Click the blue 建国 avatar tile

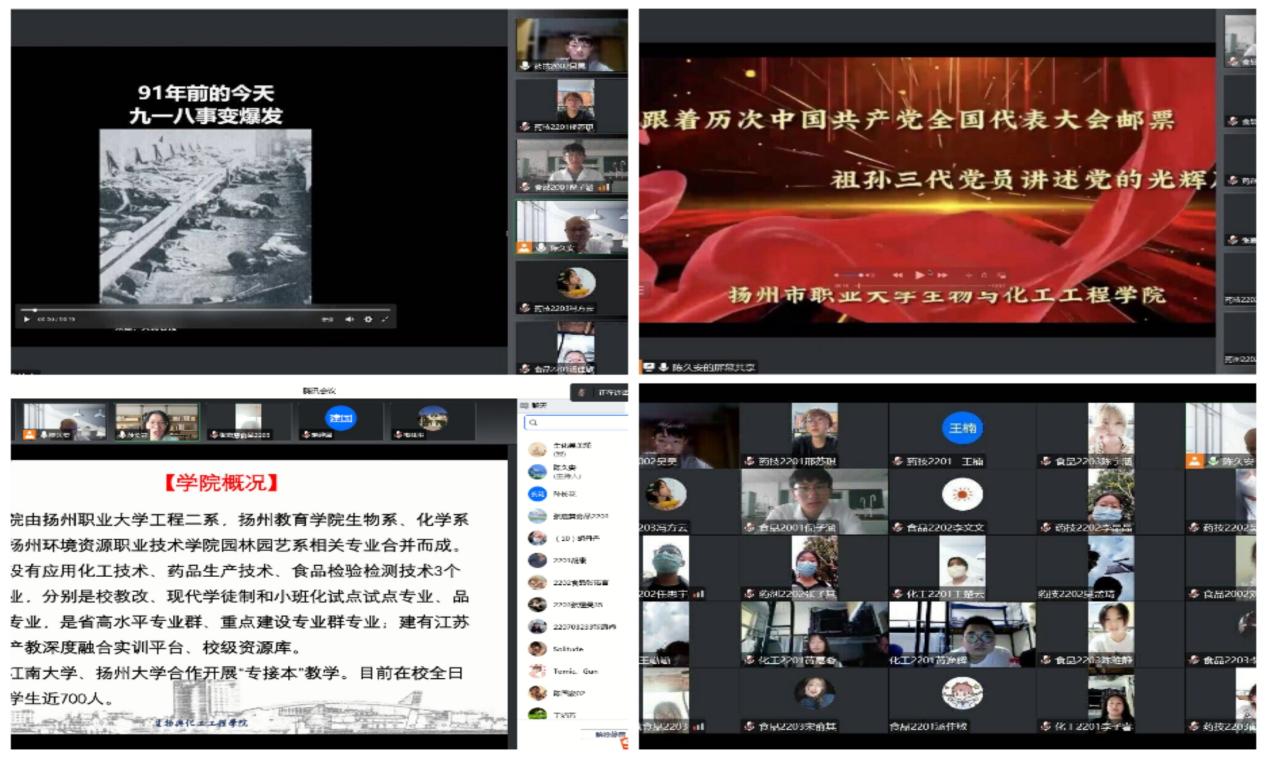(x=342, y=418)
